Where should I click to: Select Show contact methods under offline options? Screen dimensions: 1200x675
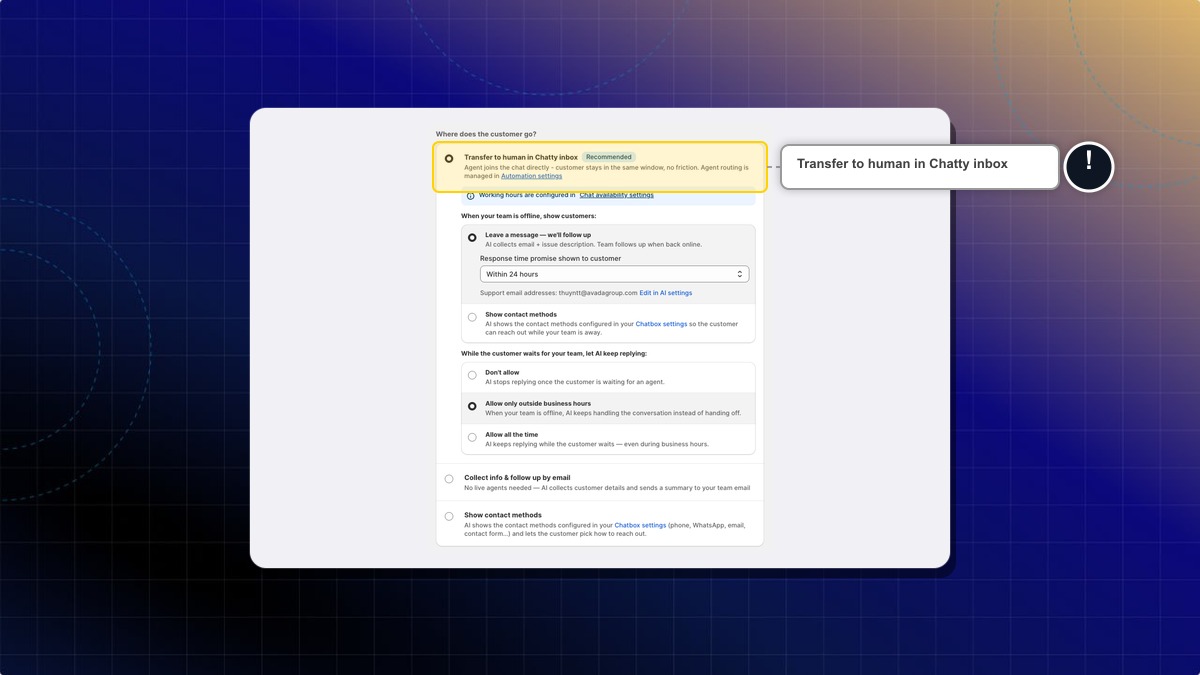point(472,317)
